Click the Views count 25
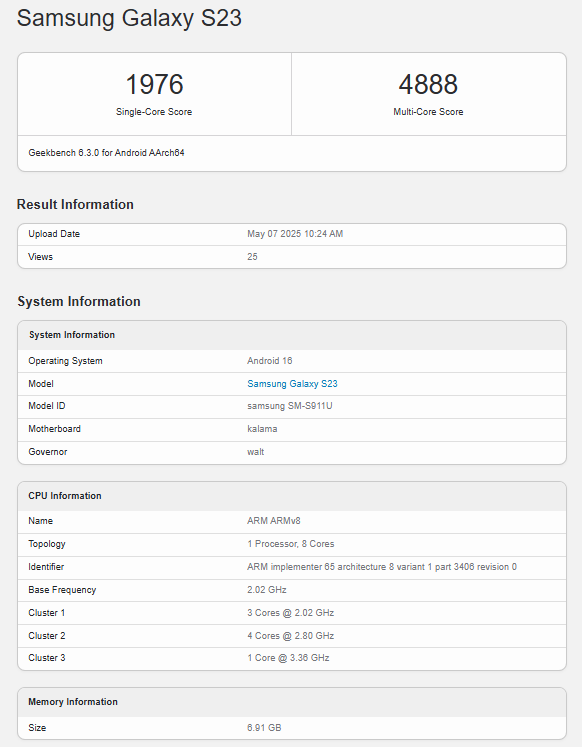The height and width of the screenshot is (747, 582). 252,257
